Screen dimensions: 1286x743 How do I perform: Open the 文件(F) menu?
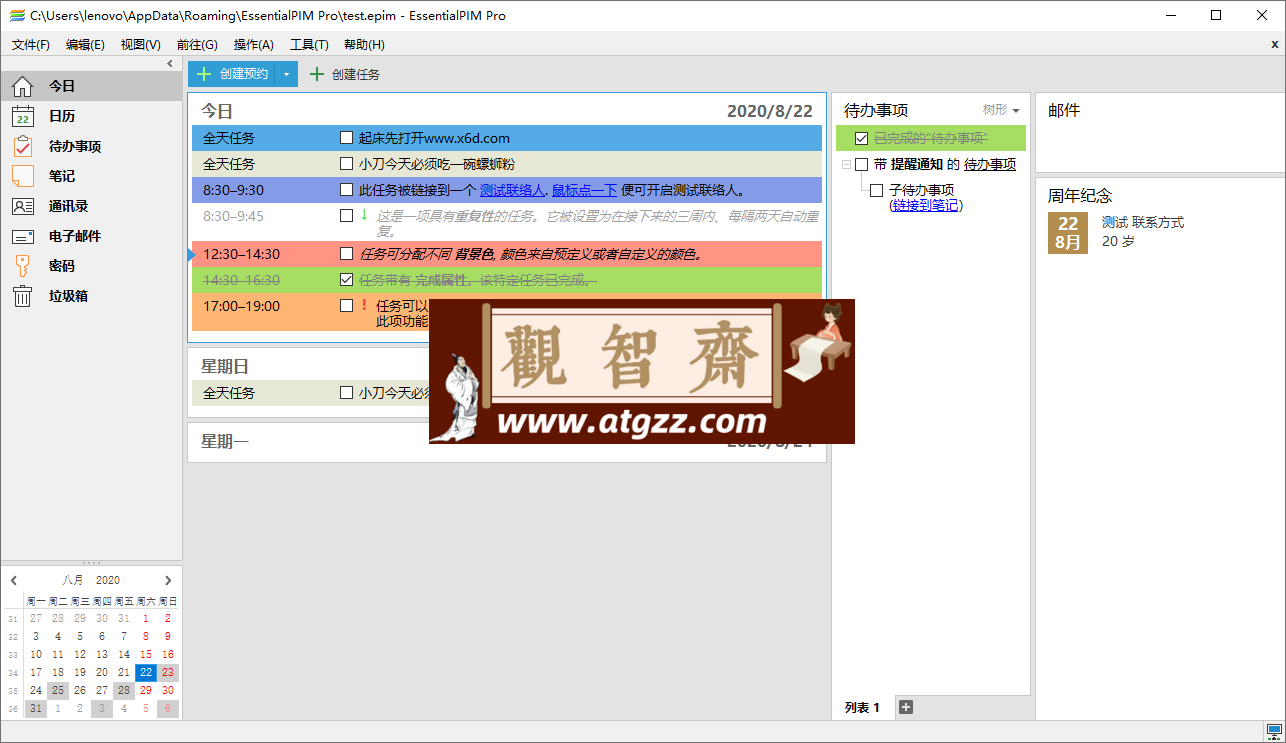(x=31, y=44)
